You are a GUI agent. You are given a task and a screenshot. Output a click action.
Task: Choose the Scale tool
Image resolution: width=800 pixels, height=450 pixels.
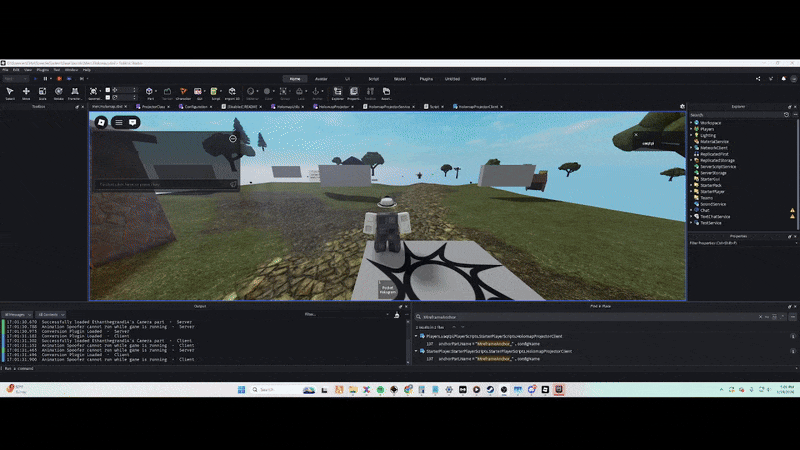42,92
